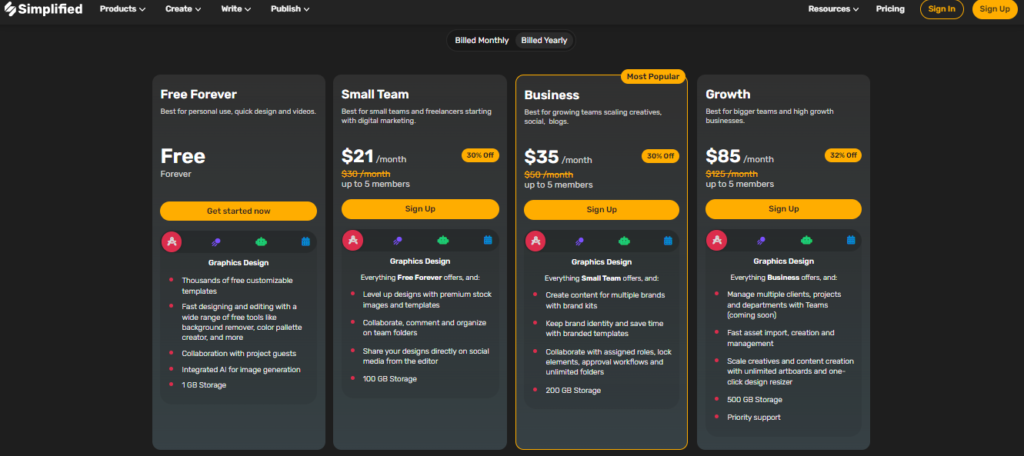Switch to Billed Monthly pricing

482,41
